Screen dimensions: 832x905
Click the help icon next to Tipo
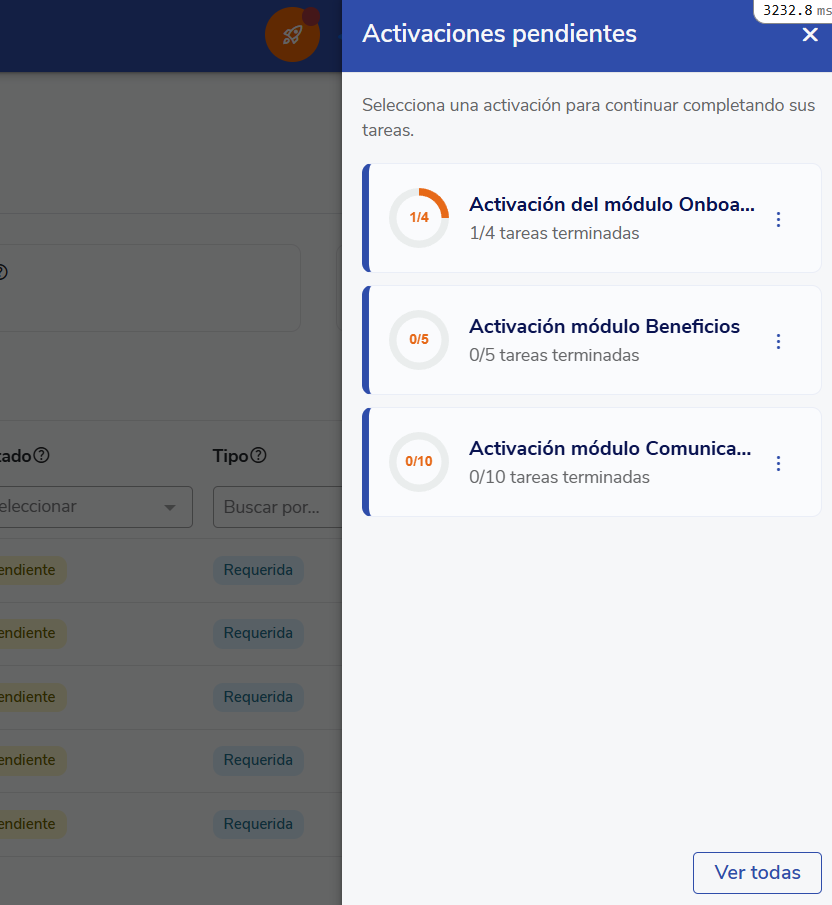click(258, 454)
